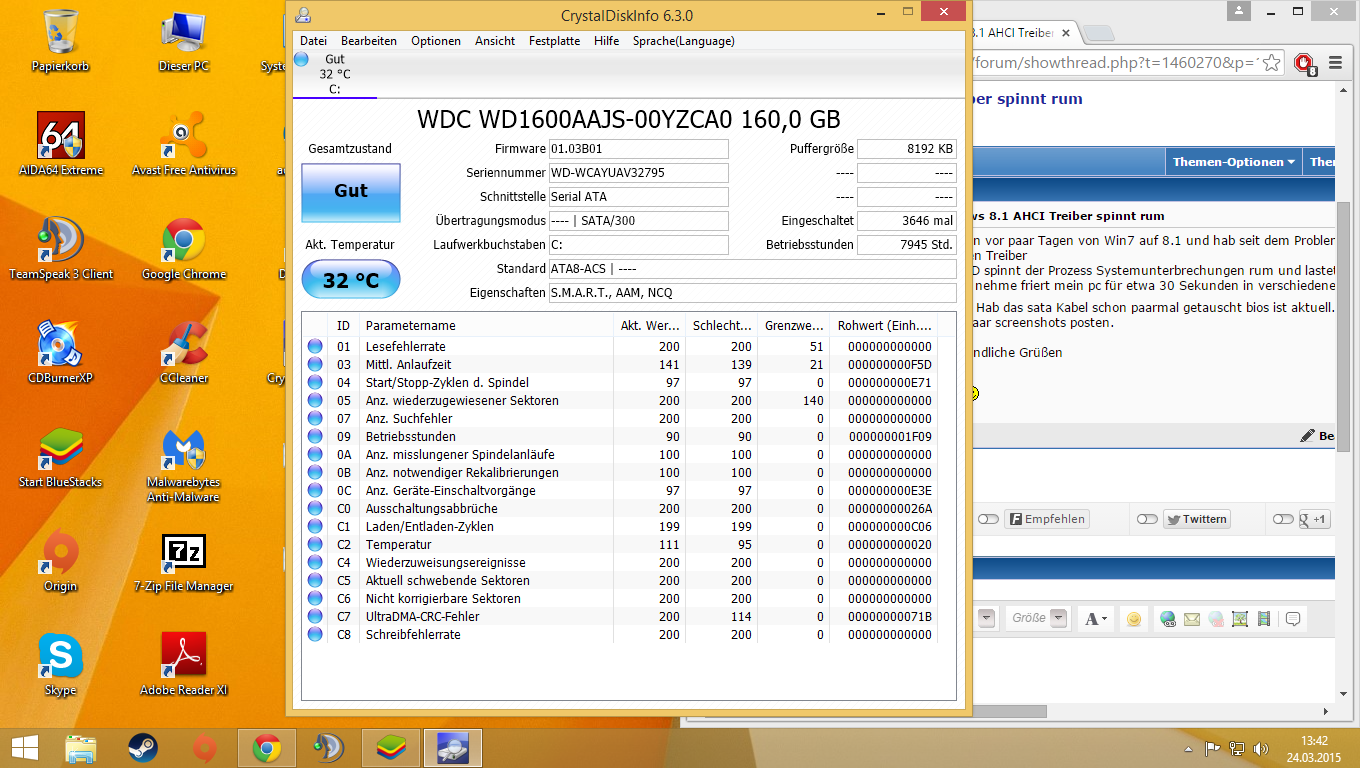Open File Explorer from taskbar
1360x768 pixels.
81,748
